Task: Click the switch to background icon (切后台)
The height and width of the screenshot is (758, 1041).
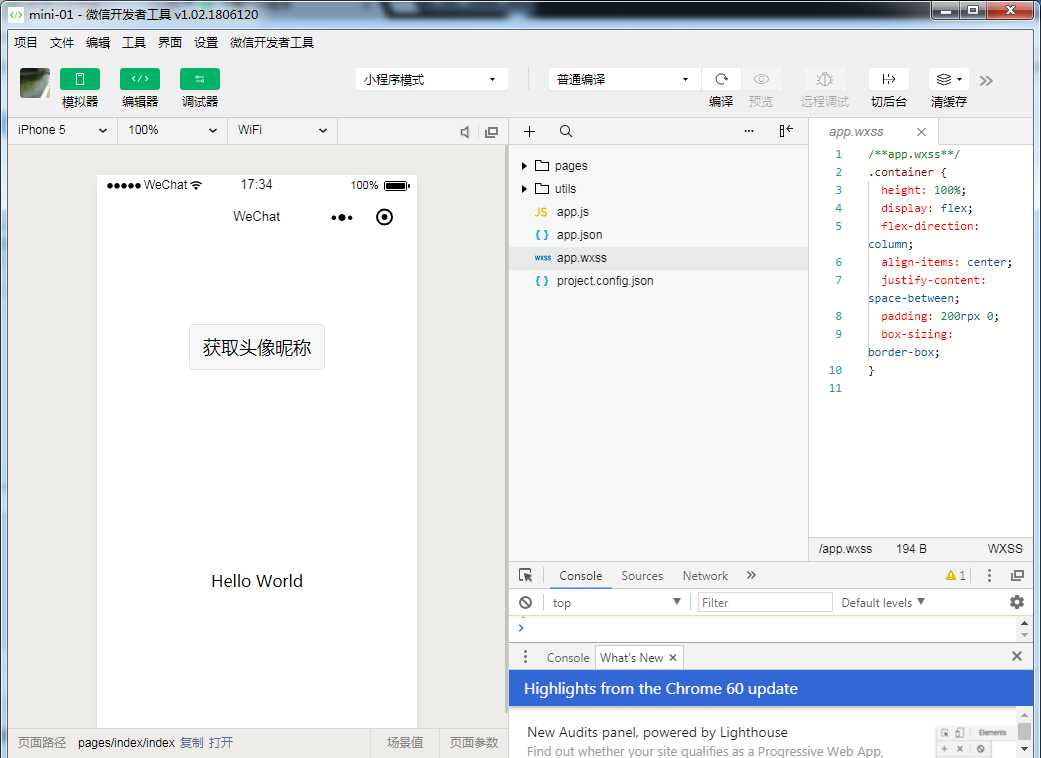Action: [888, 79]
